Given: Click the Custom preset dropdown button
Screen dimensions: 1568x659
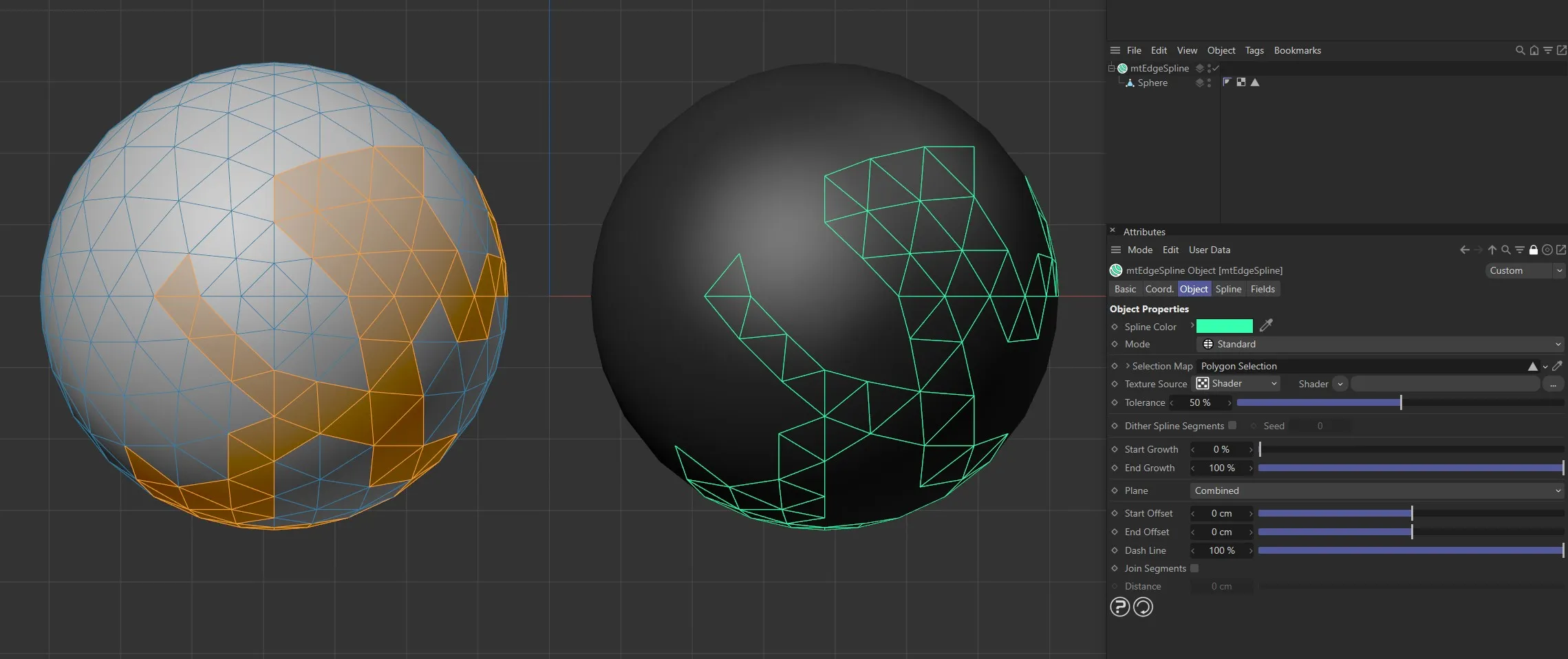Looking at the screenshot, I should tap(1524, 270).
